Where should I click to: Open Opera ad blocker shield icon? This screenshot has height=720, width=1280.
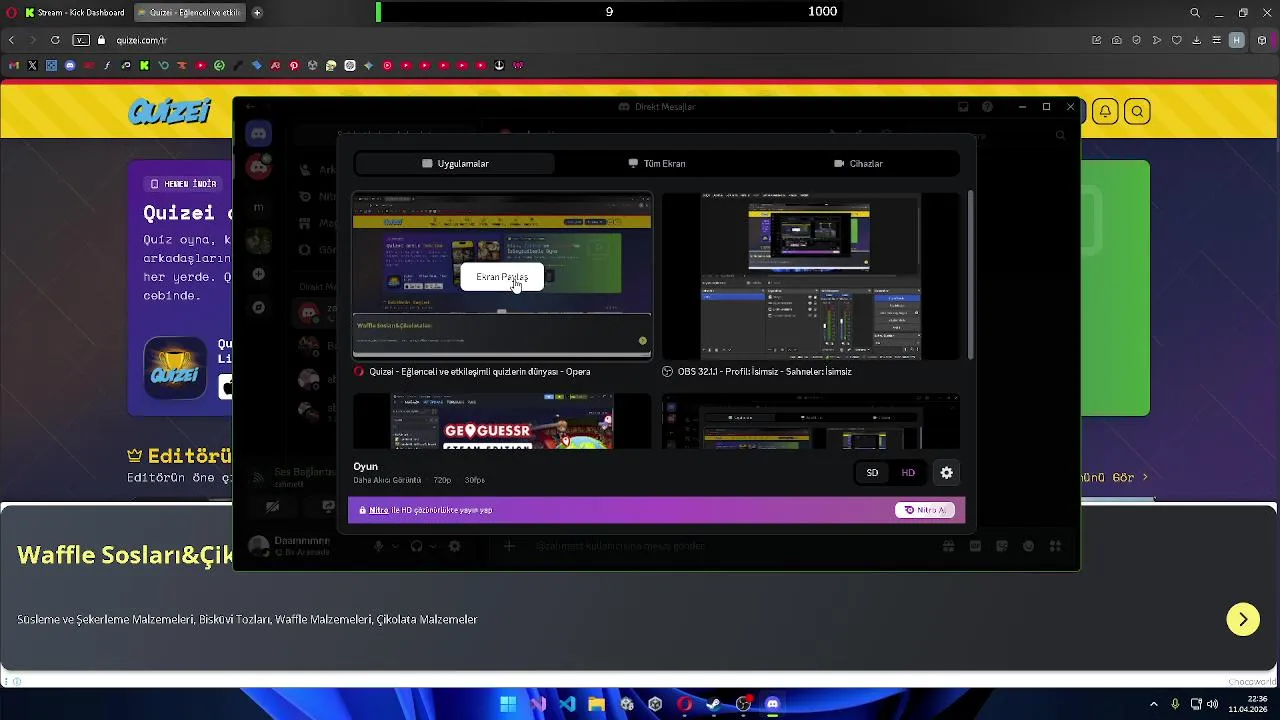click(x=1137, y=40)
